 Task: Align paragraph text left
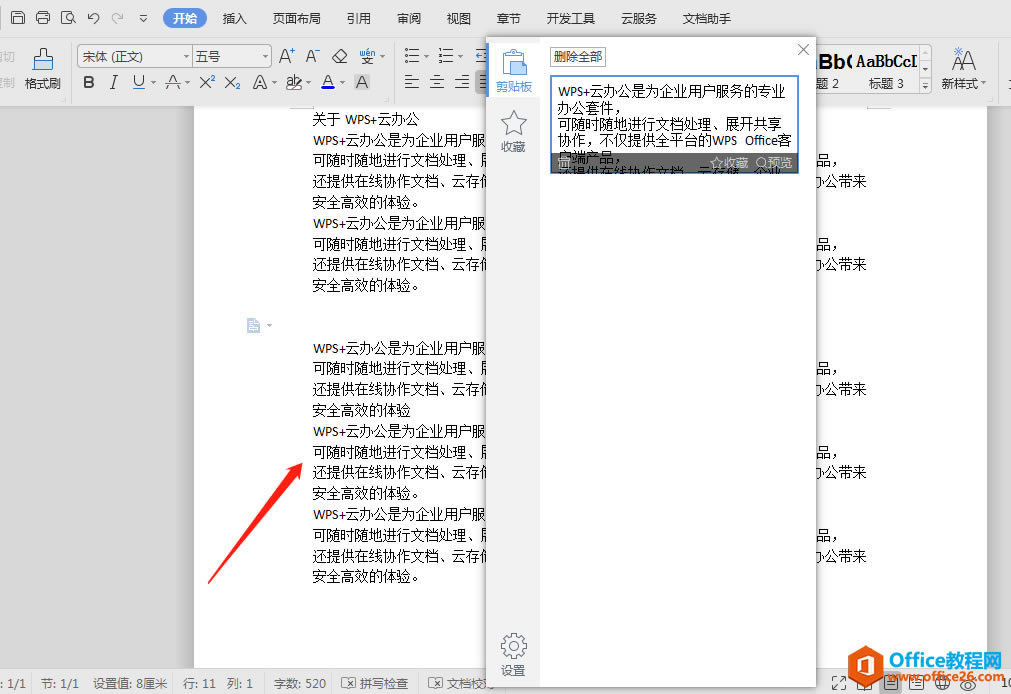(411, 82)
